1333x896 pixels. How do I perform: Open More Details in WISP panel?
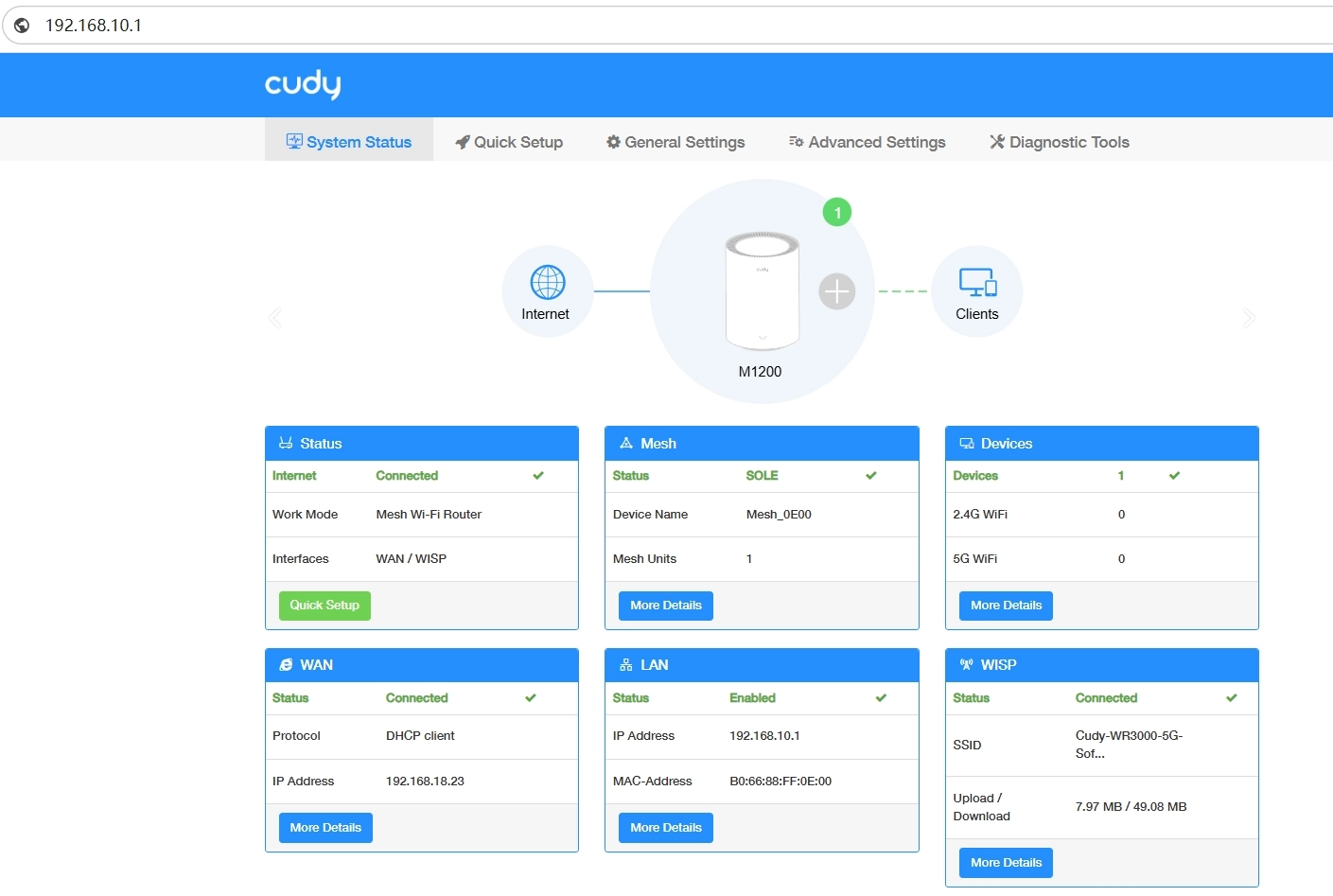click(x=1006, y=863)
